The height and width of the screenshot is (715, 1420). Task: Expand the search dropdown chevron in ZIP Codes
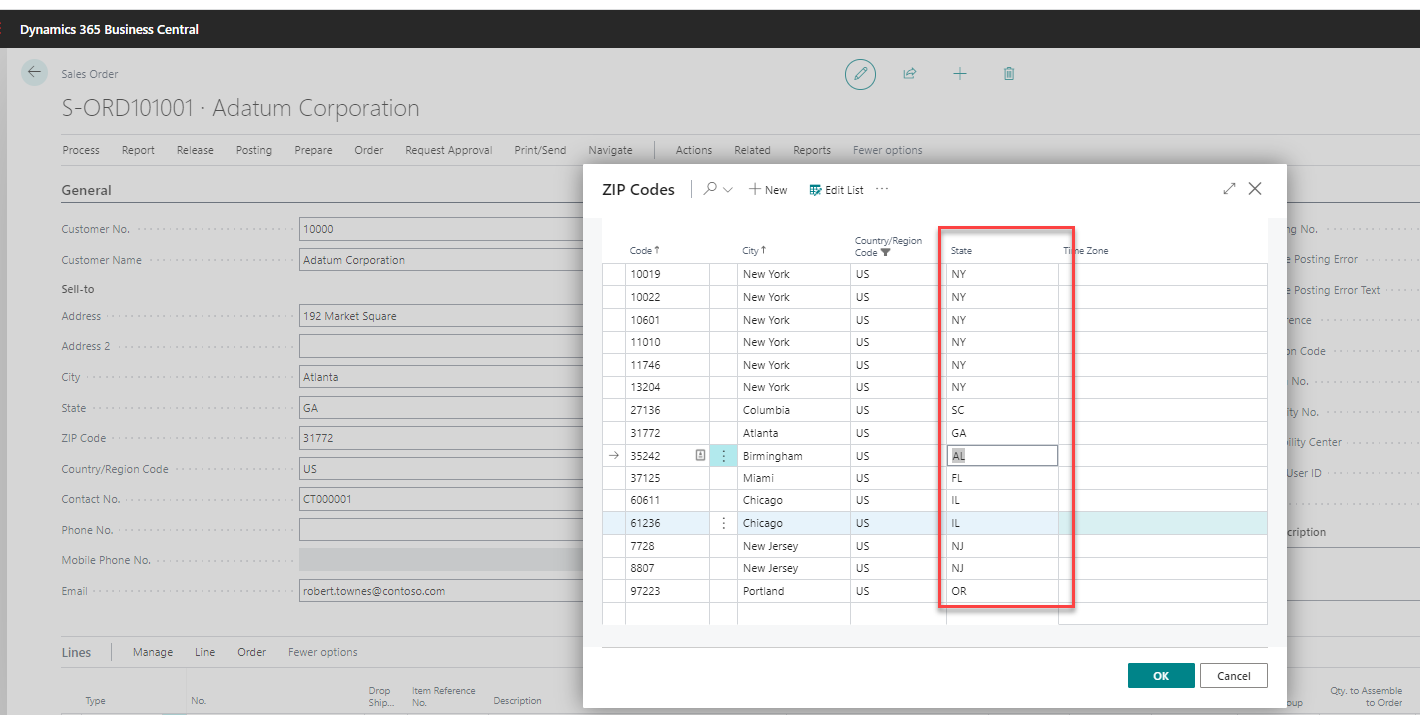pyautogui.click(x=728, y=189)
